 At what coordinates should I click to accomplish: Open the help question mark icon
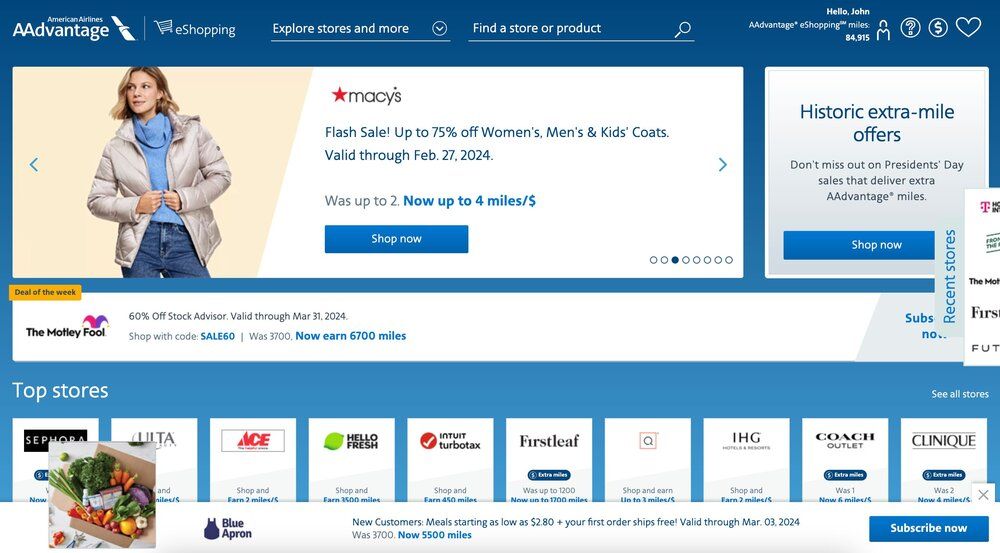click(x=910, y=27)
